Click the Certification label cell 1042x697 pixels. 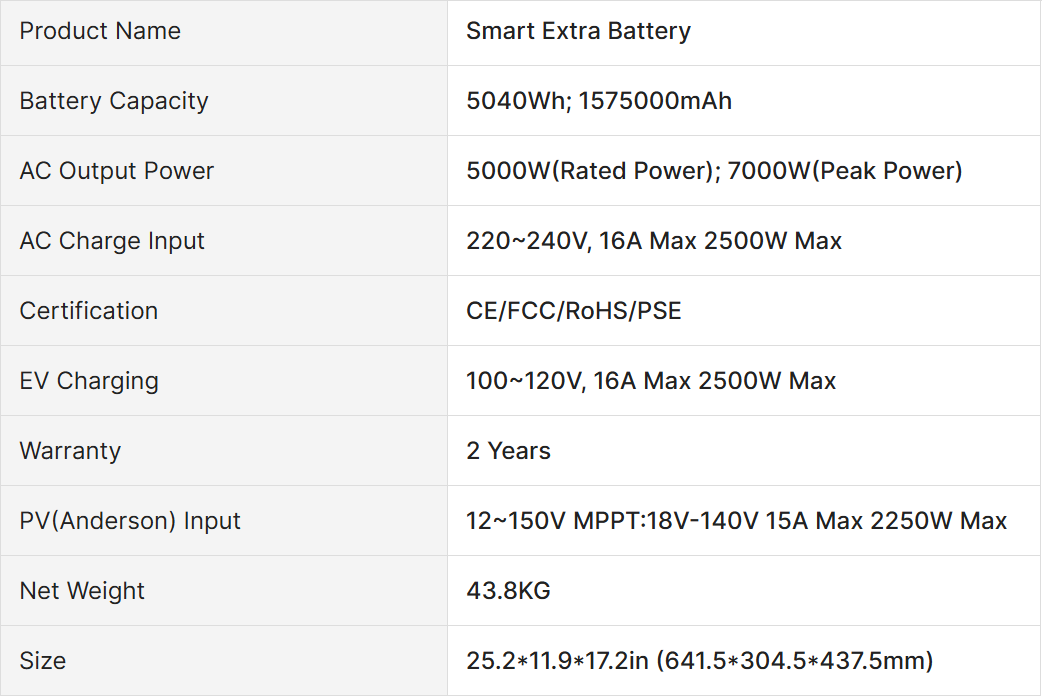224,311
